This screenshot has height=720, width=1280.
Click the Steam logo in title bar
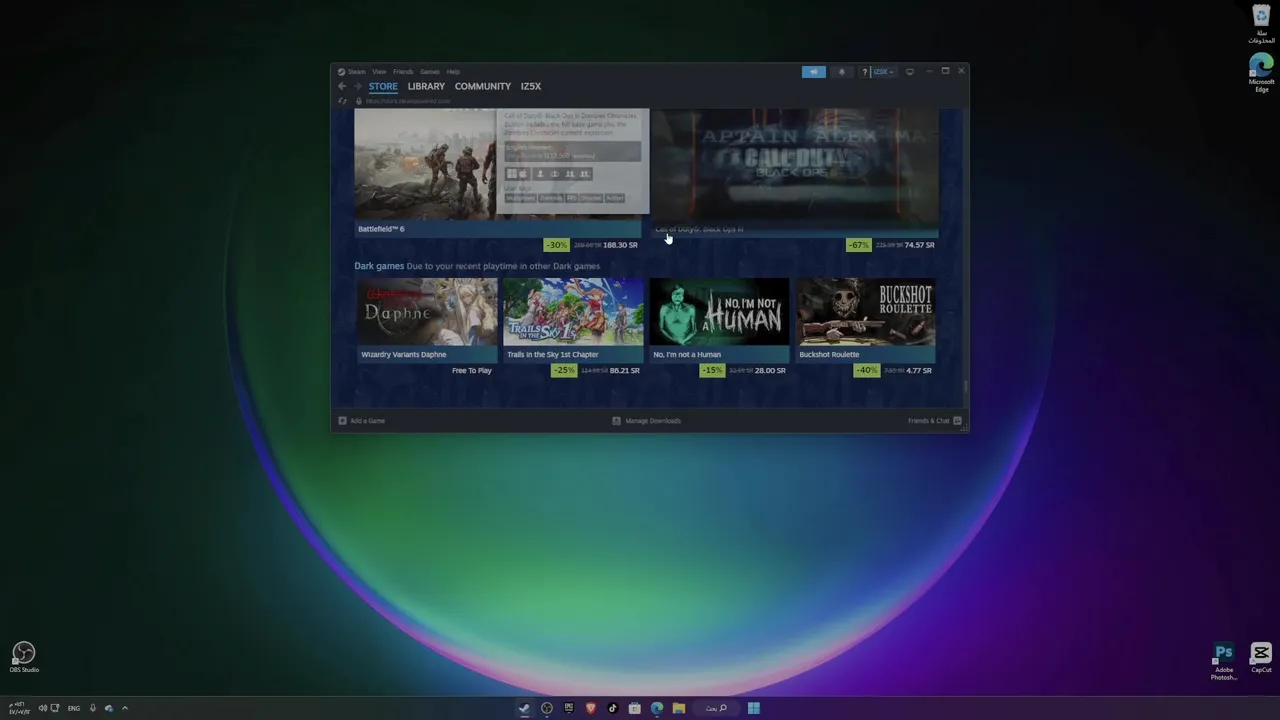(x=341, y=72)
